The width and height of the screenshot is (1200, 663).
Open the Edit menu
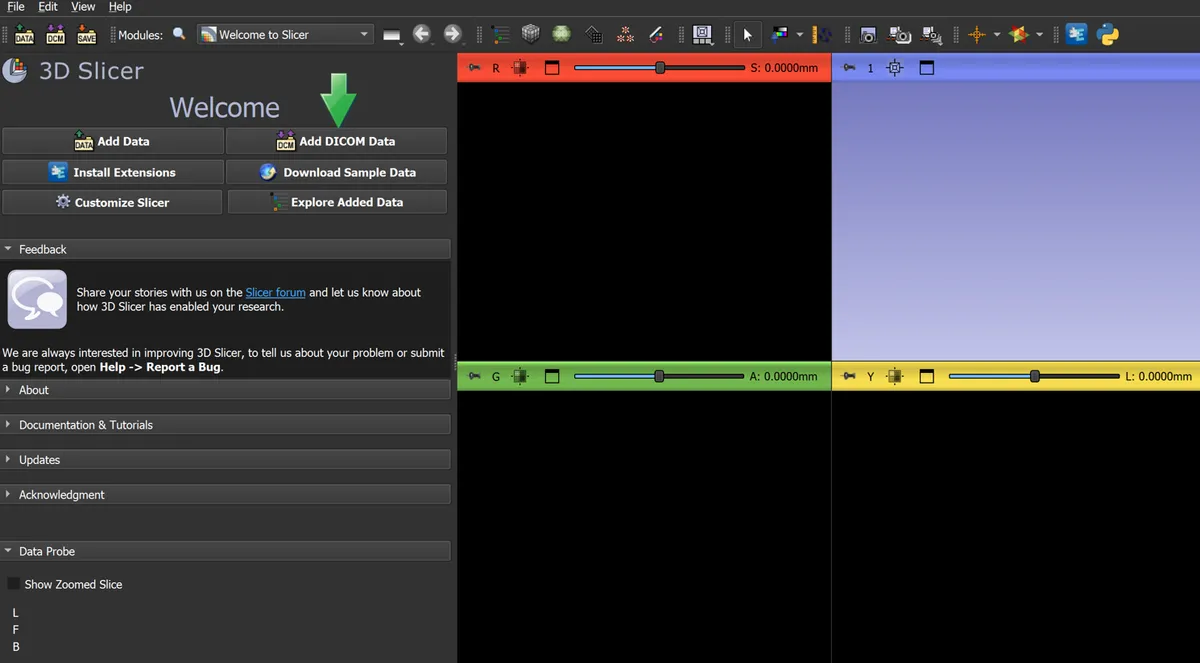(48, 7)
